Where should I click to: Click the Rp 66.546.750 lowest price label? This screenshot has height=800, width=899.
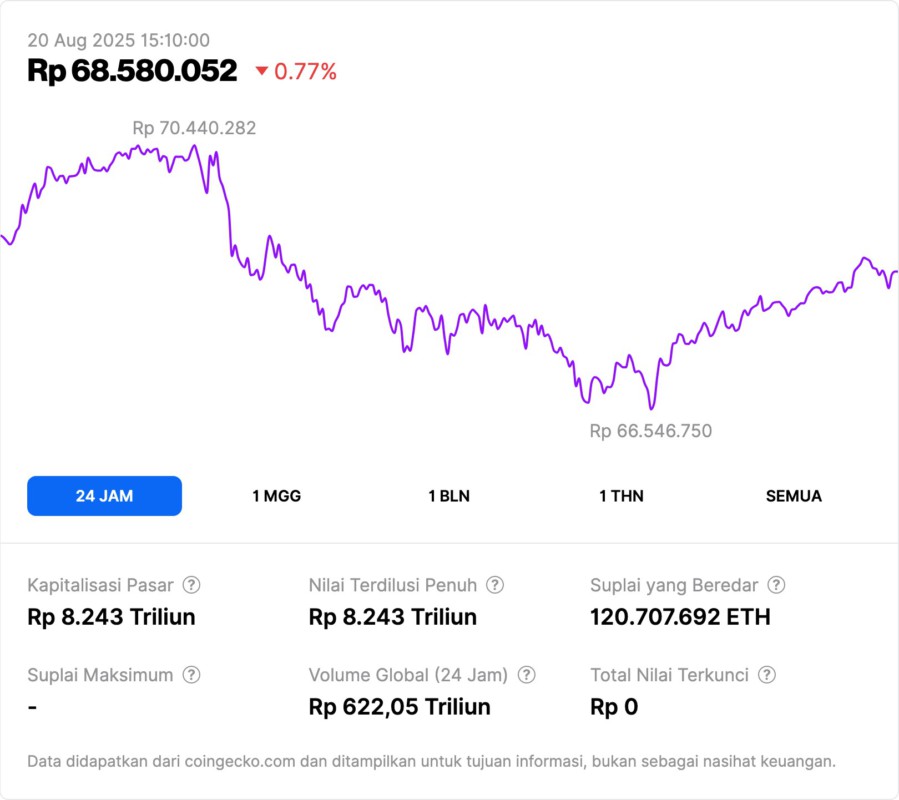tap(651, 431)
